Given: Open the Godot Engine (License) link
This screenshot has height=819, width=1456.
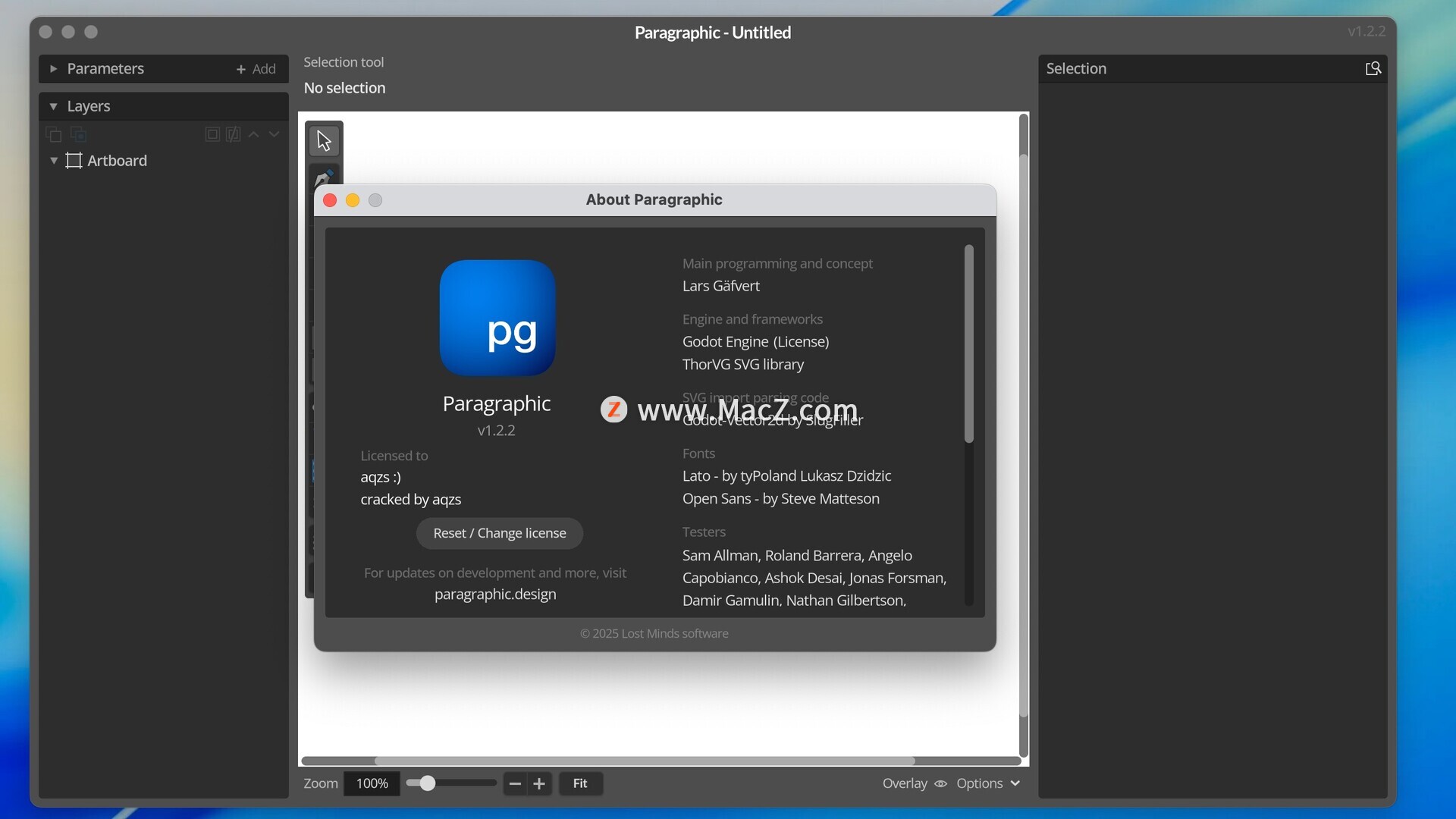Looking at the screenshot, I should coord(755,341).
